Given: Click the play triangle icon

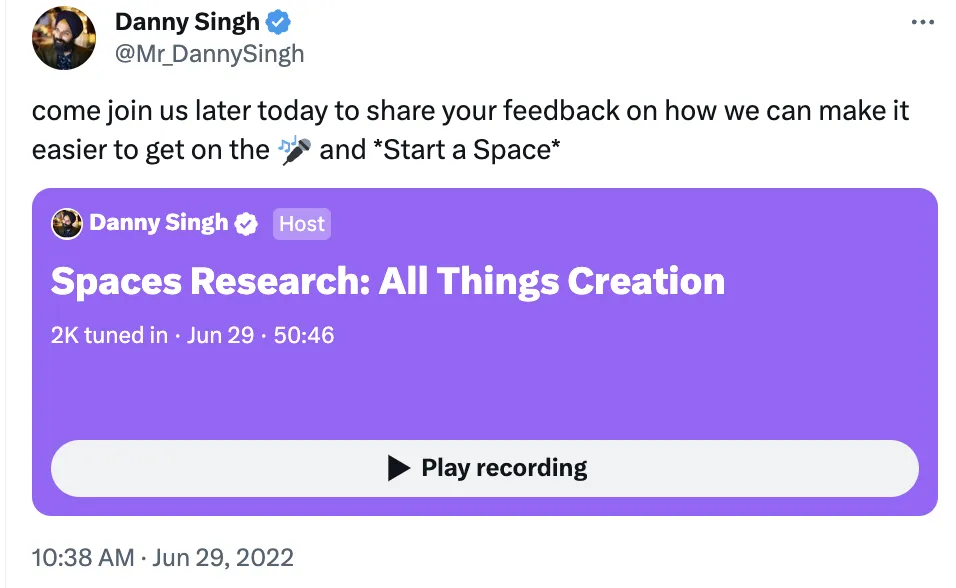Looking at the screenshot, I should pos(398,468).
